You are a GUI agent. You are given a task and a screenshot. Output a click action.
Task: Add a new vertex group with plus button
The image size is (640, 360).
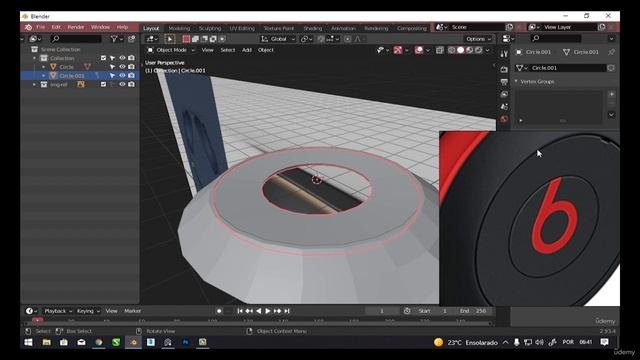click(x=611, y=94)
